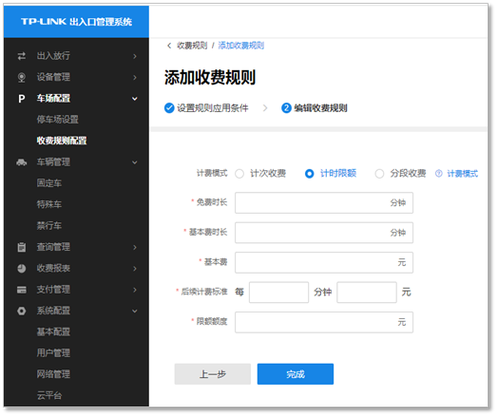
Task: Expand the 查询管理 menu chevron
Action: (x=135, y=248)
